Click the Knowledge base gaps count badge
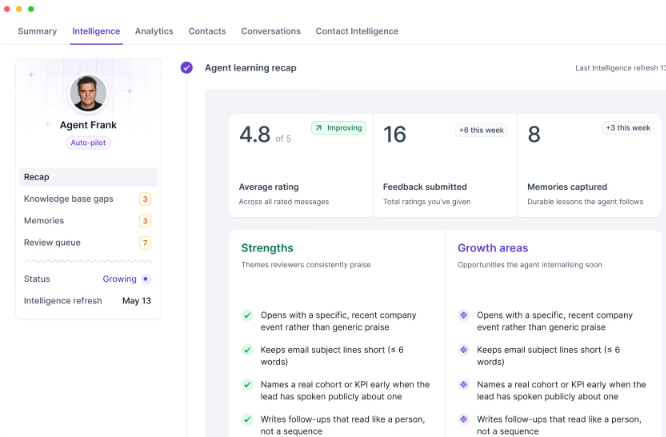Image resolution: width=666 pixels, height=437 pixels. [145, 199]
